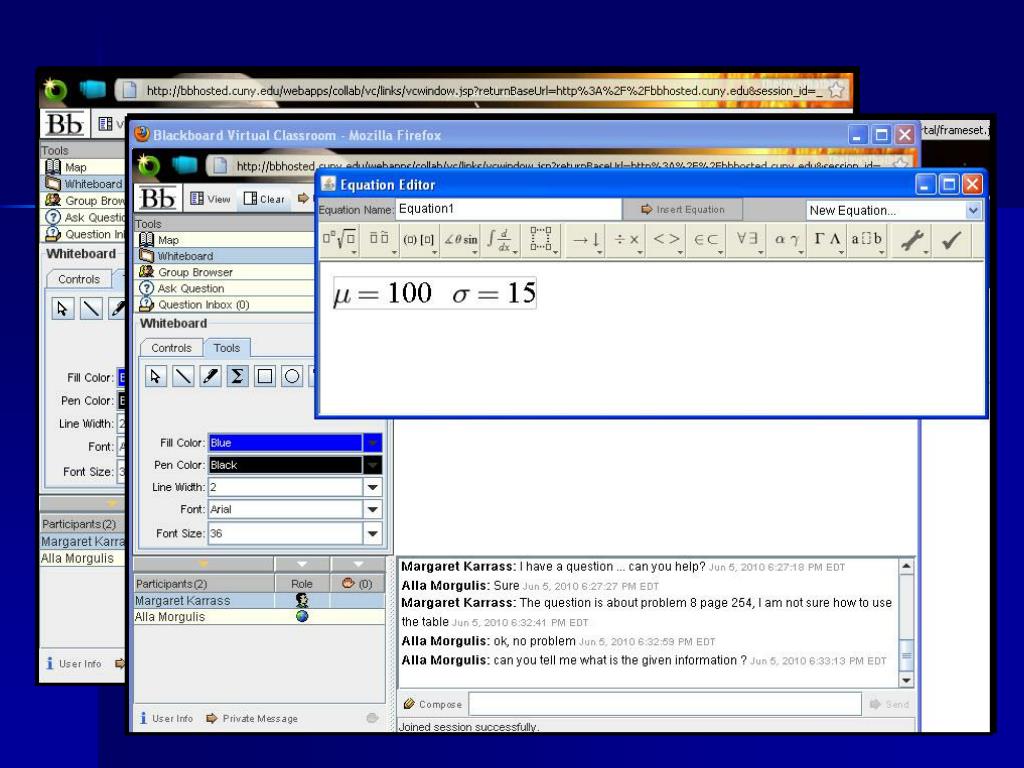Select Alla Morgulis in front participants list
1024x768 pixels.
[x=259, y=616]
